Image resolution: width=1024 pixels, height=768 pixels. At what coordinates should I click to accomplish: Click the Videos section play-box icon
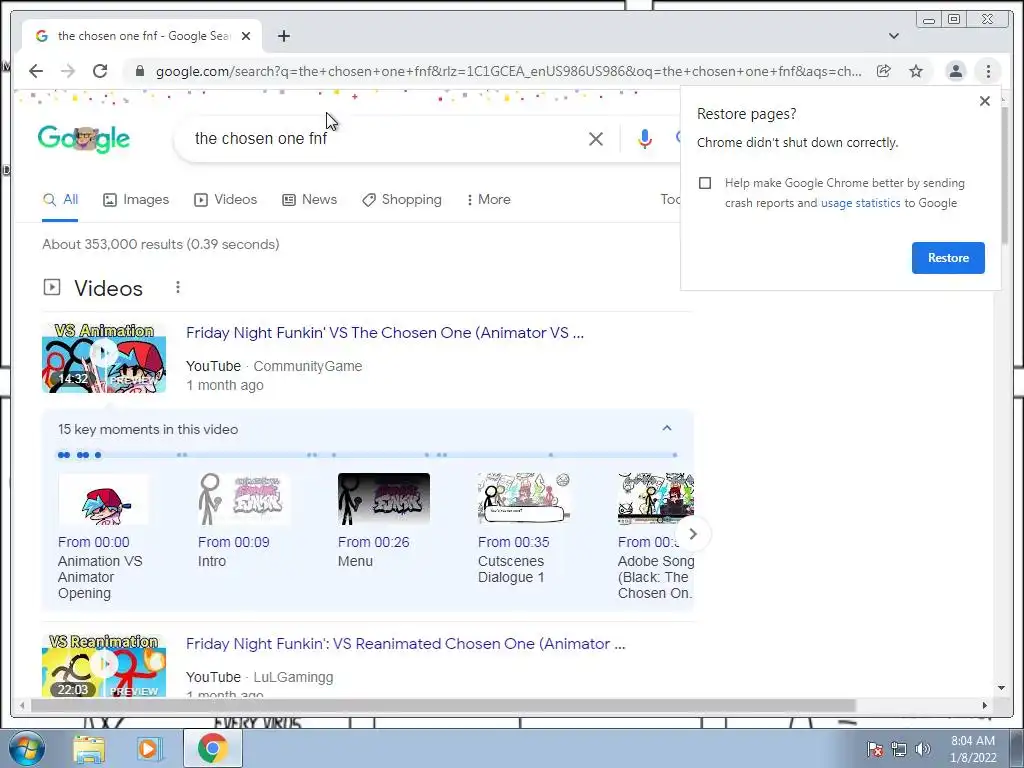[52, 287]
